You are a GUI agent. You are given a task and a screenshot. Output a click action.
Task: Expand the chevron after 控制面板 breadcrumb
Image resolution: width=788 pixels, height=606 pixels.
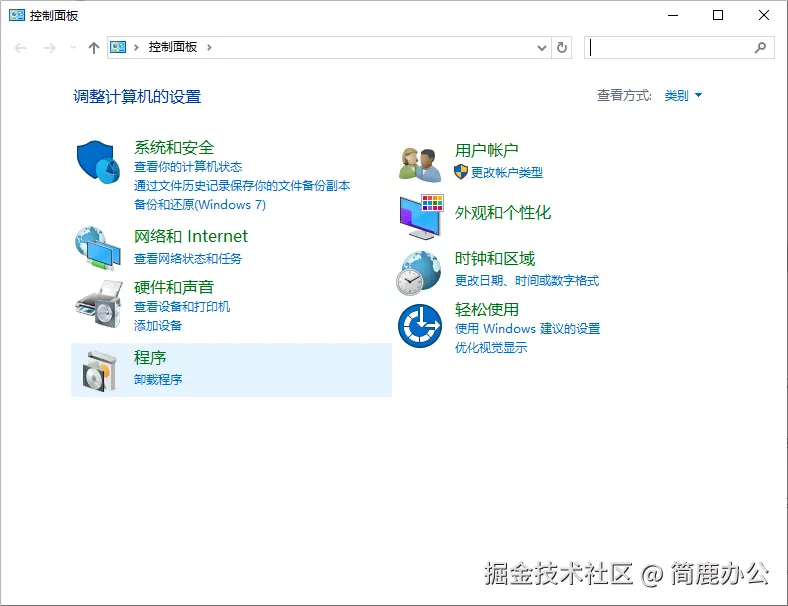[209, 47]
